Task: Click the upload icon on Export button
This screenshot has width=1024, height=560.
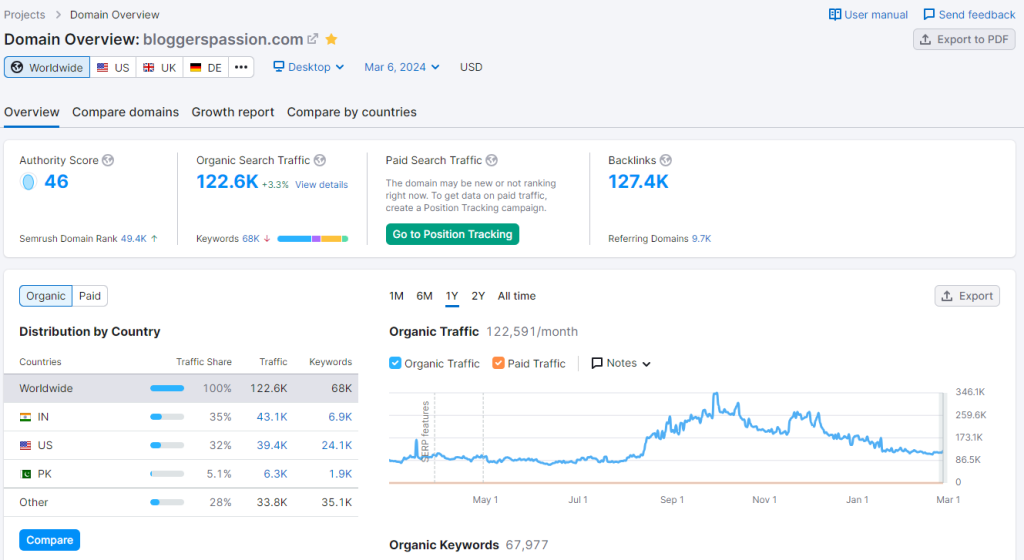Action: point(947,296)
